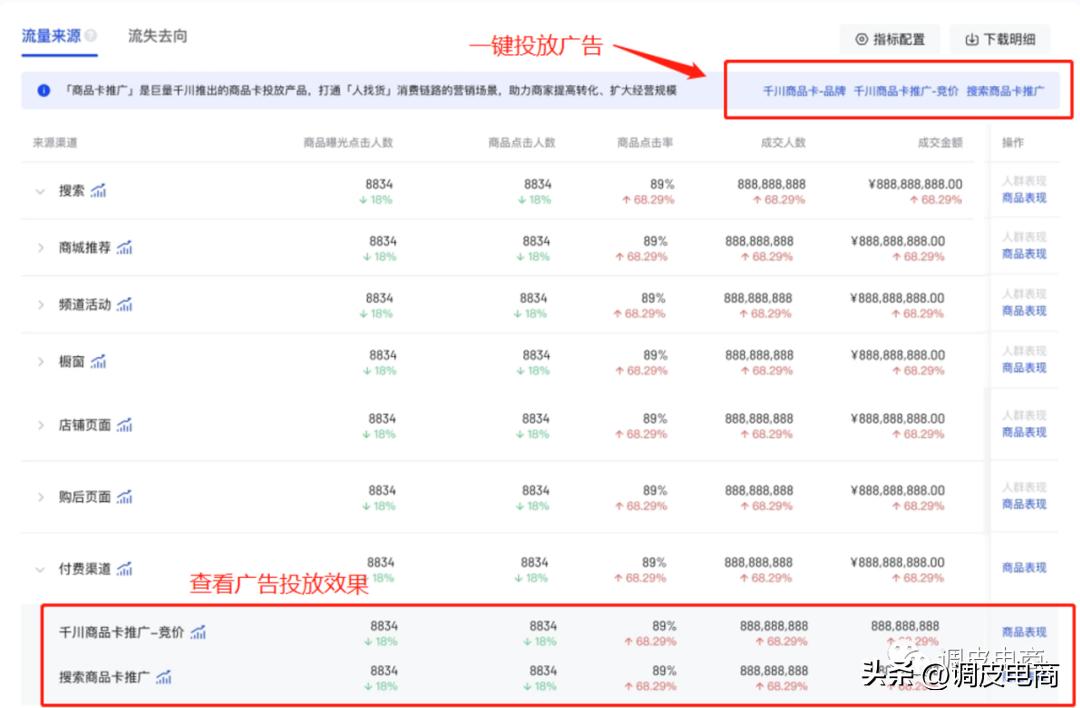This screenshot has width=1080, height=708.
Task: Click the 商品点击人数 column header
Action: 521,143
